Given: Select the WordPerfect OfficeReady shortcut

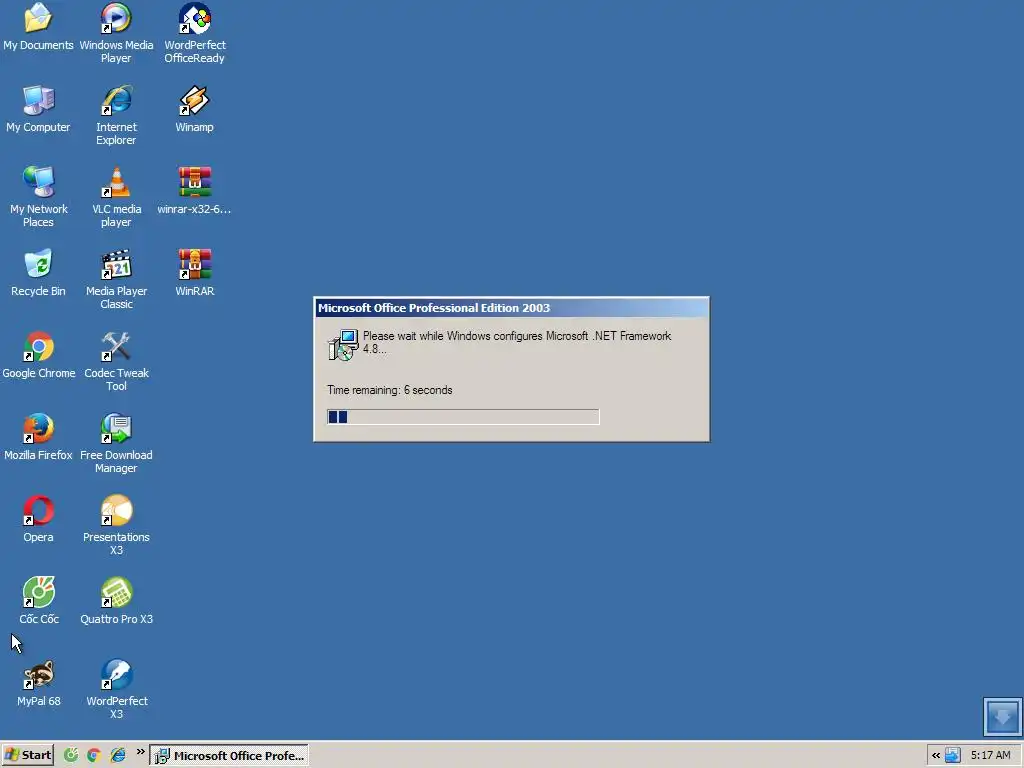Looking at the screenshot, I should pos(195,33).
